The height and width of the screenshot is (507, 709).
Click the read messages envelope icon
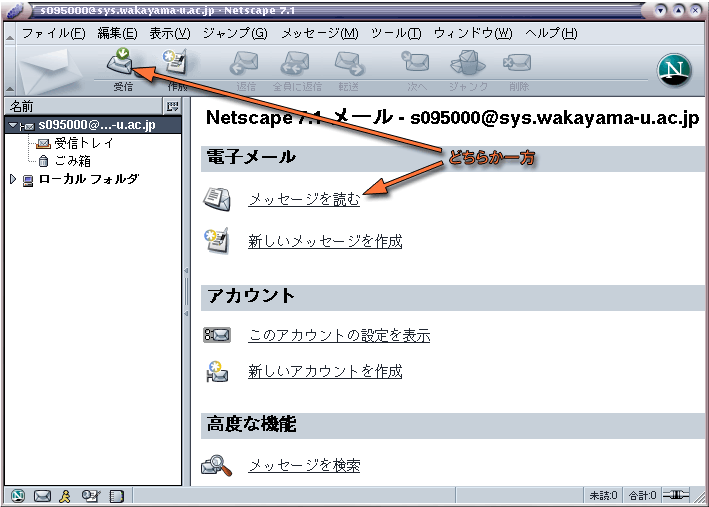(x=217, y=199)
